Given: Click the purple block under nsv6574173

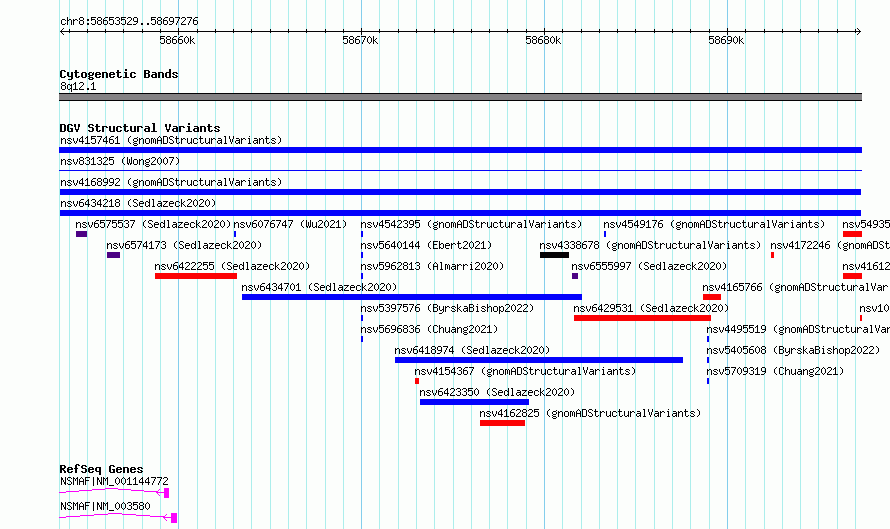Looking at the screenshot, I should (x=114, y=255).
